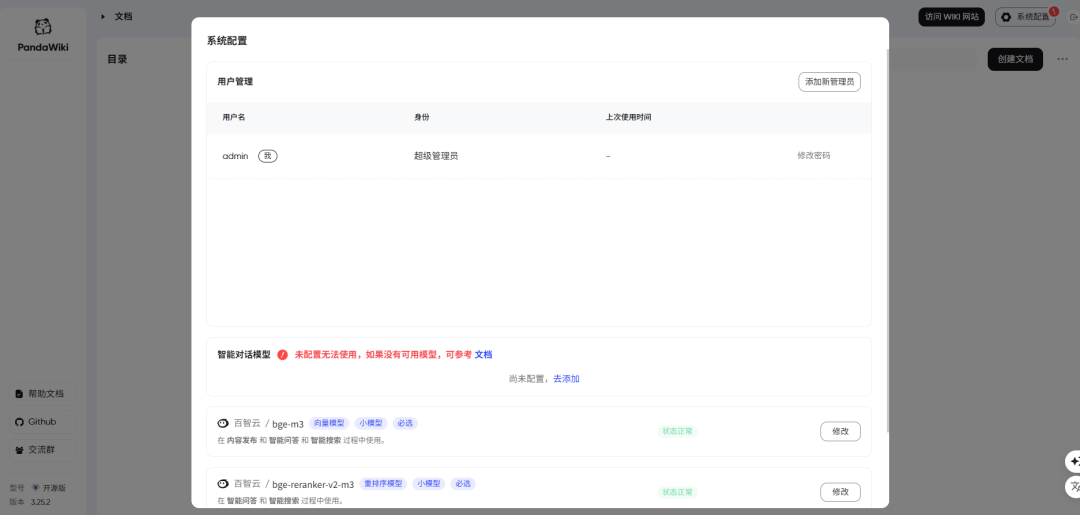1080x515 pixels.
Task: Click the 重排序模型 tag
Action: pos(383,484)
